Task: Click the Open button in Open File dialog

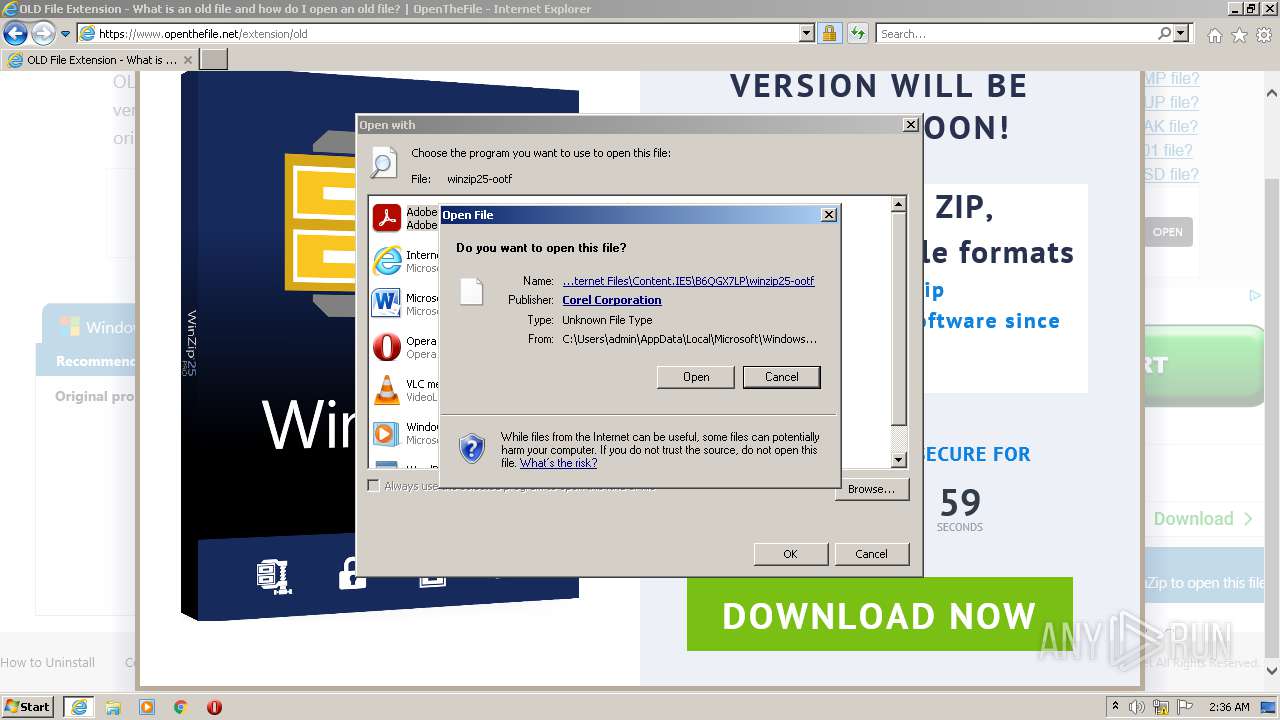Action: pyautogui.click(x=696, y=377)
